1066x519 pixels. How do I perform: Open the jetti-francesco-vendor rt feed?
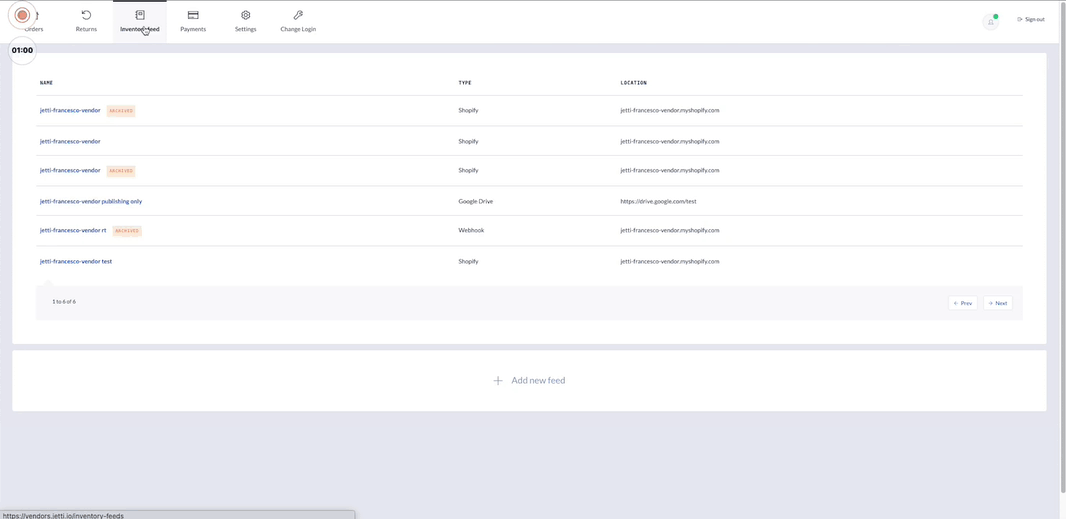tap(73, 231)
